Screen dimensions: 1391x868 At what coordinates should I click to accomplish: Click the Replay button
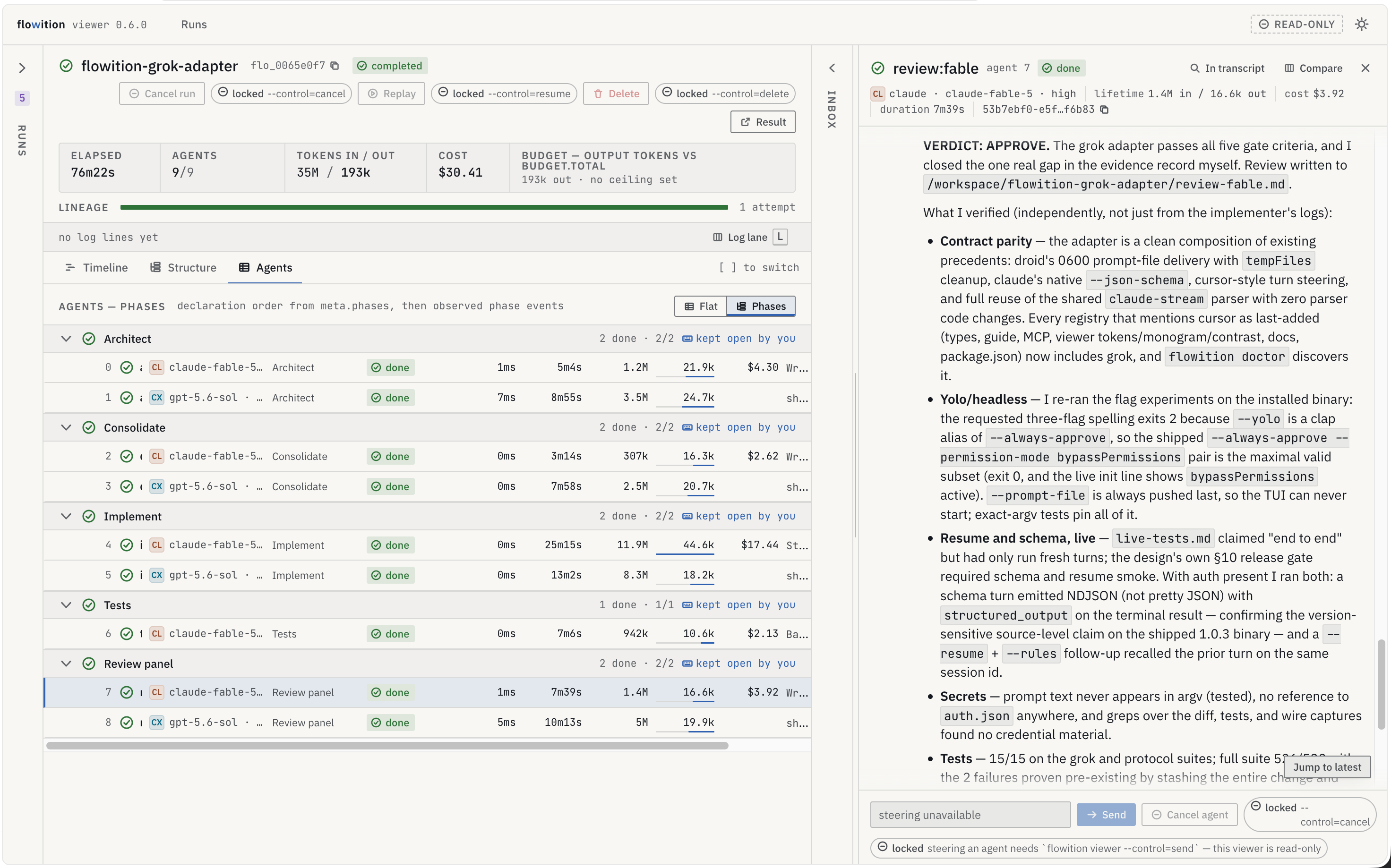coord(391,94)
